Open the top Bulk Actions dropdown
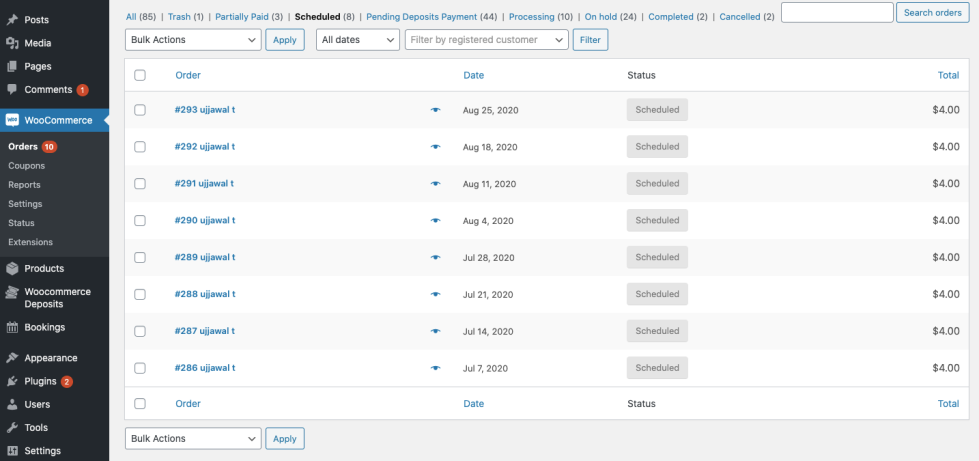This screenshot has width=979, height=461. click(x=193, y=40)
